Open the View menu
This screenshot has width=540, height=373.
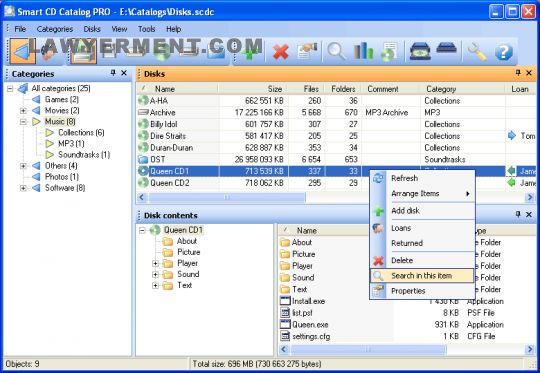pos(119,29)
